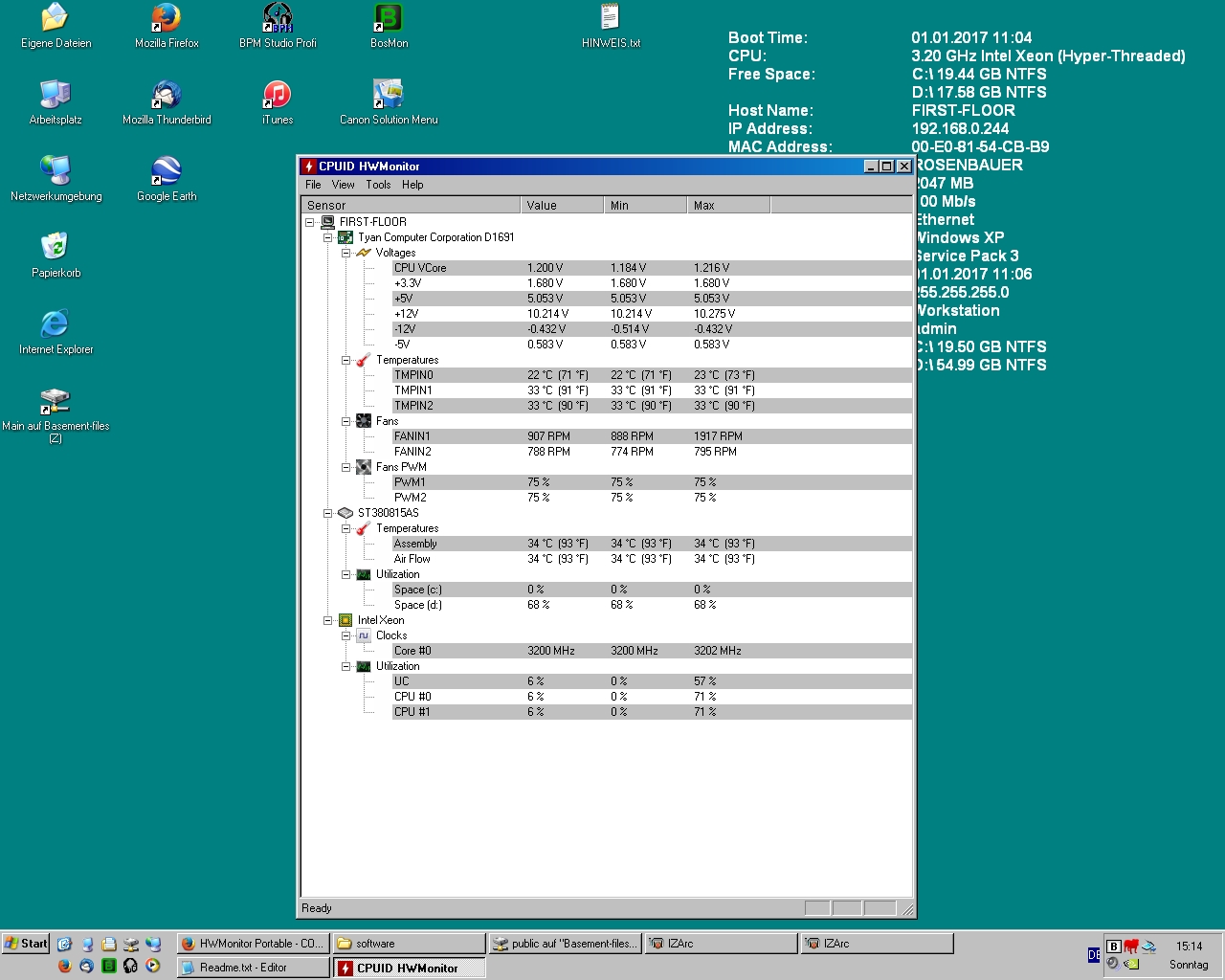Open Arbeitsplatz desktop icon

56,101
